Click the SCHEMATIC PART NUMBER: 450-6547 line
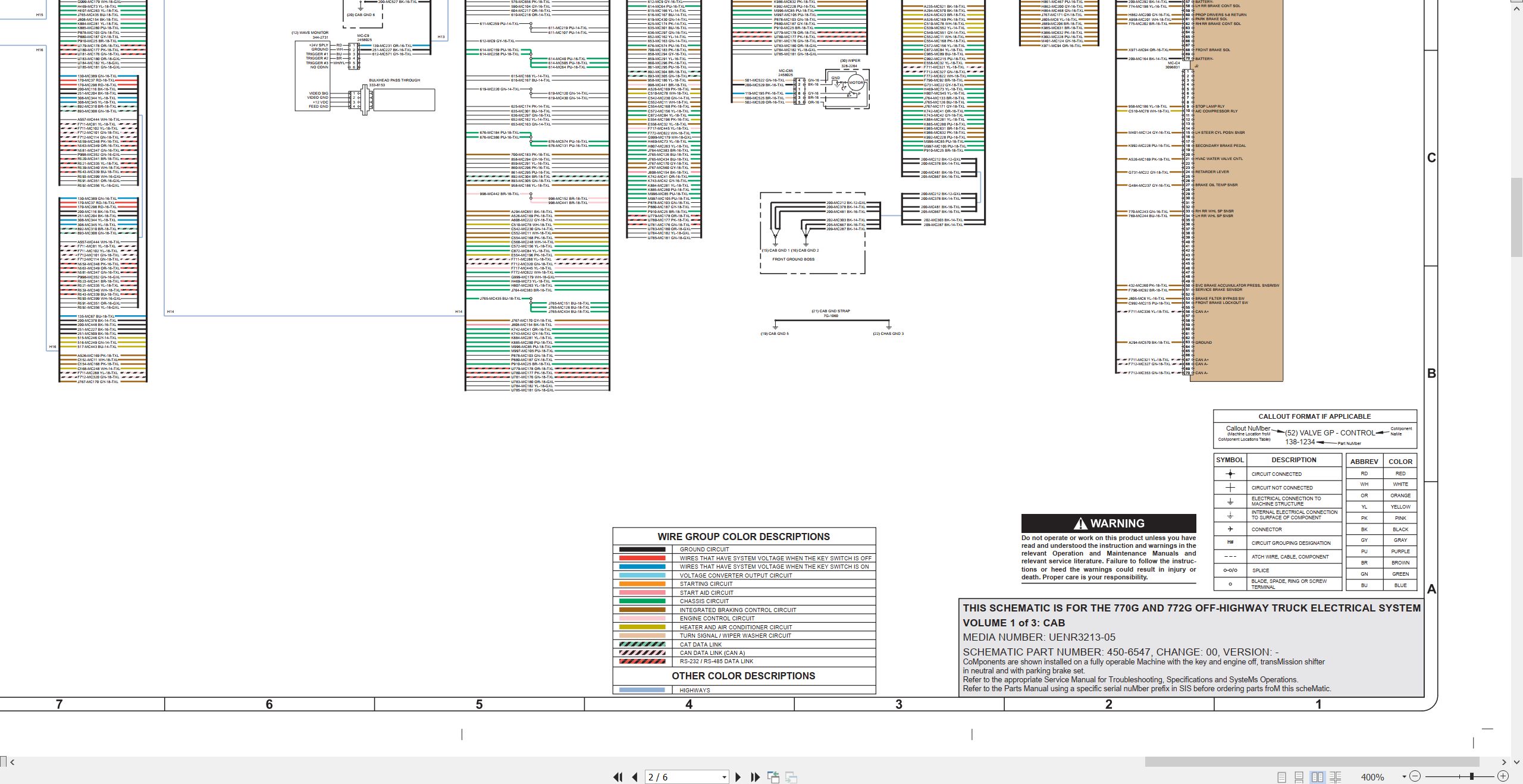The height and width of the screenshot is (784, 1523). click(1121, 652)
